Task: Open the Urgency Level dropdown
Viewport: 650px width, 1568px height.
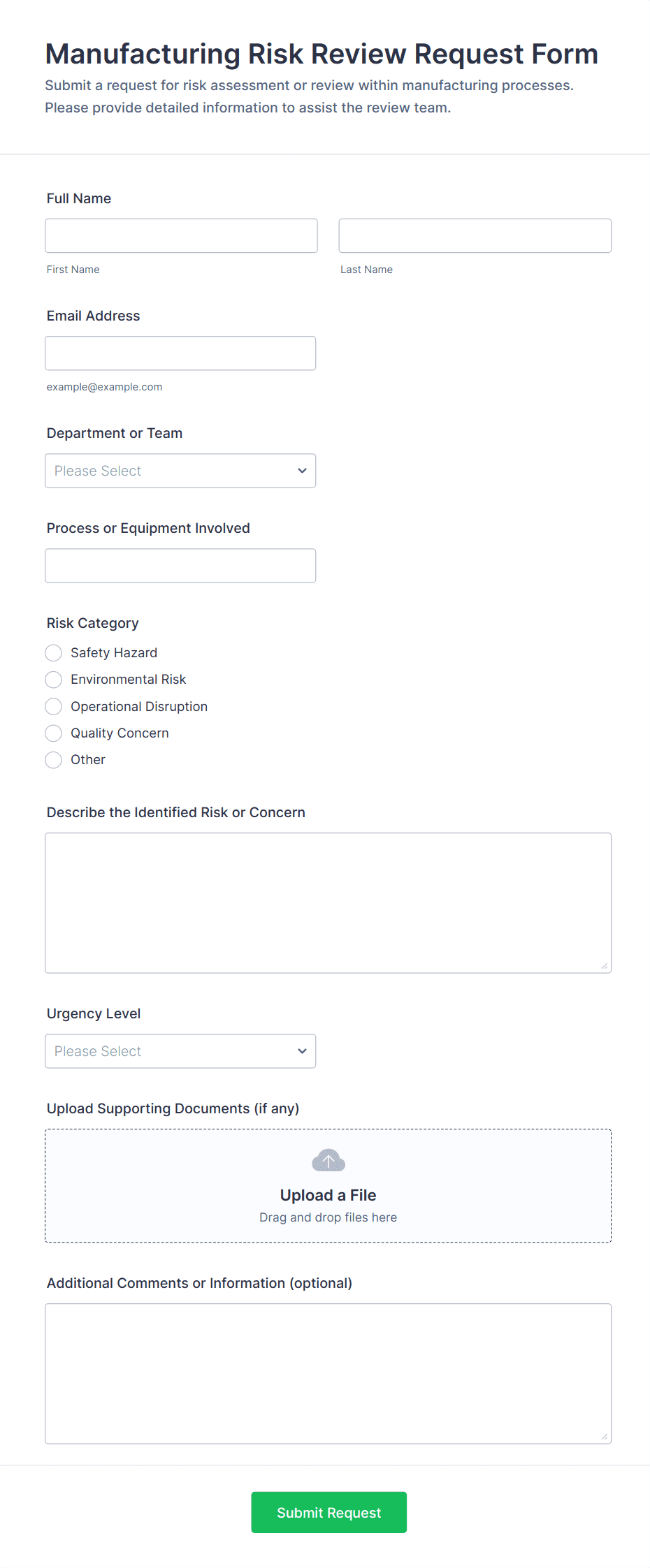Action: coord(180,1050)
